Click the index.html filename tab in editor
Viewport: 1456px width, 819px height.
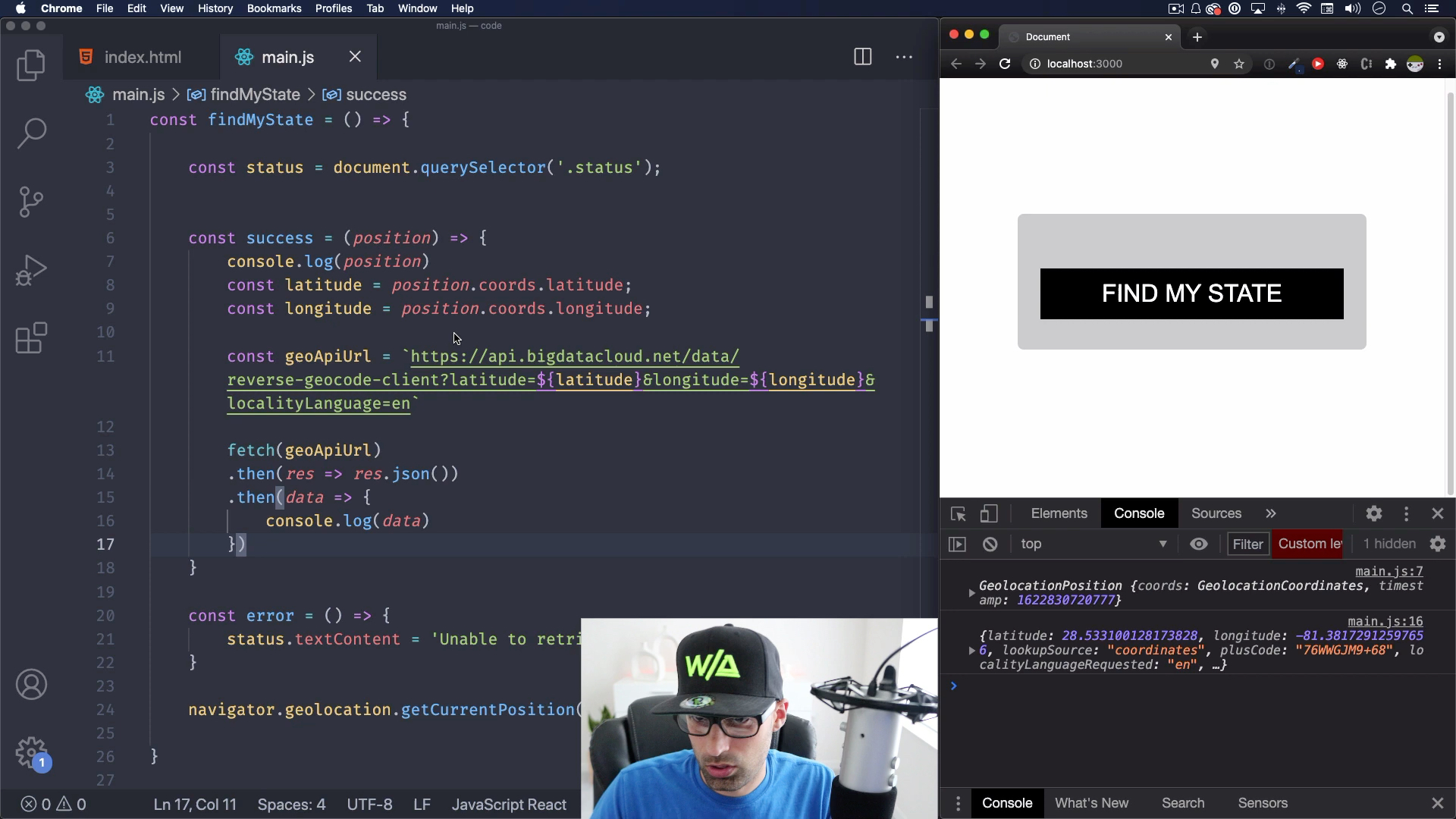point(142,57)
